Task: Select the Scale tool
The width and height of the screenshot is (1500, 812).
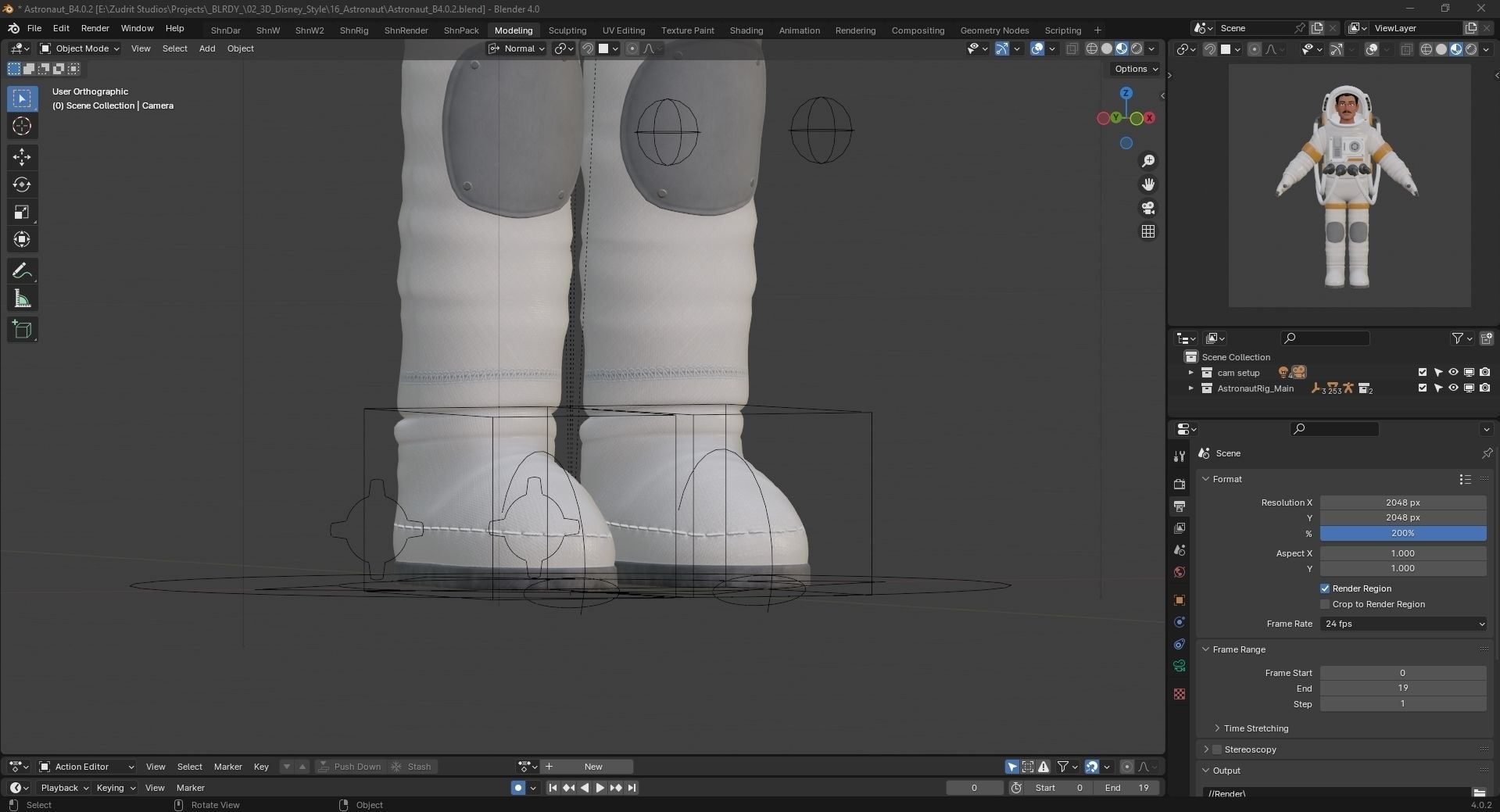Action: click(22, 212)
